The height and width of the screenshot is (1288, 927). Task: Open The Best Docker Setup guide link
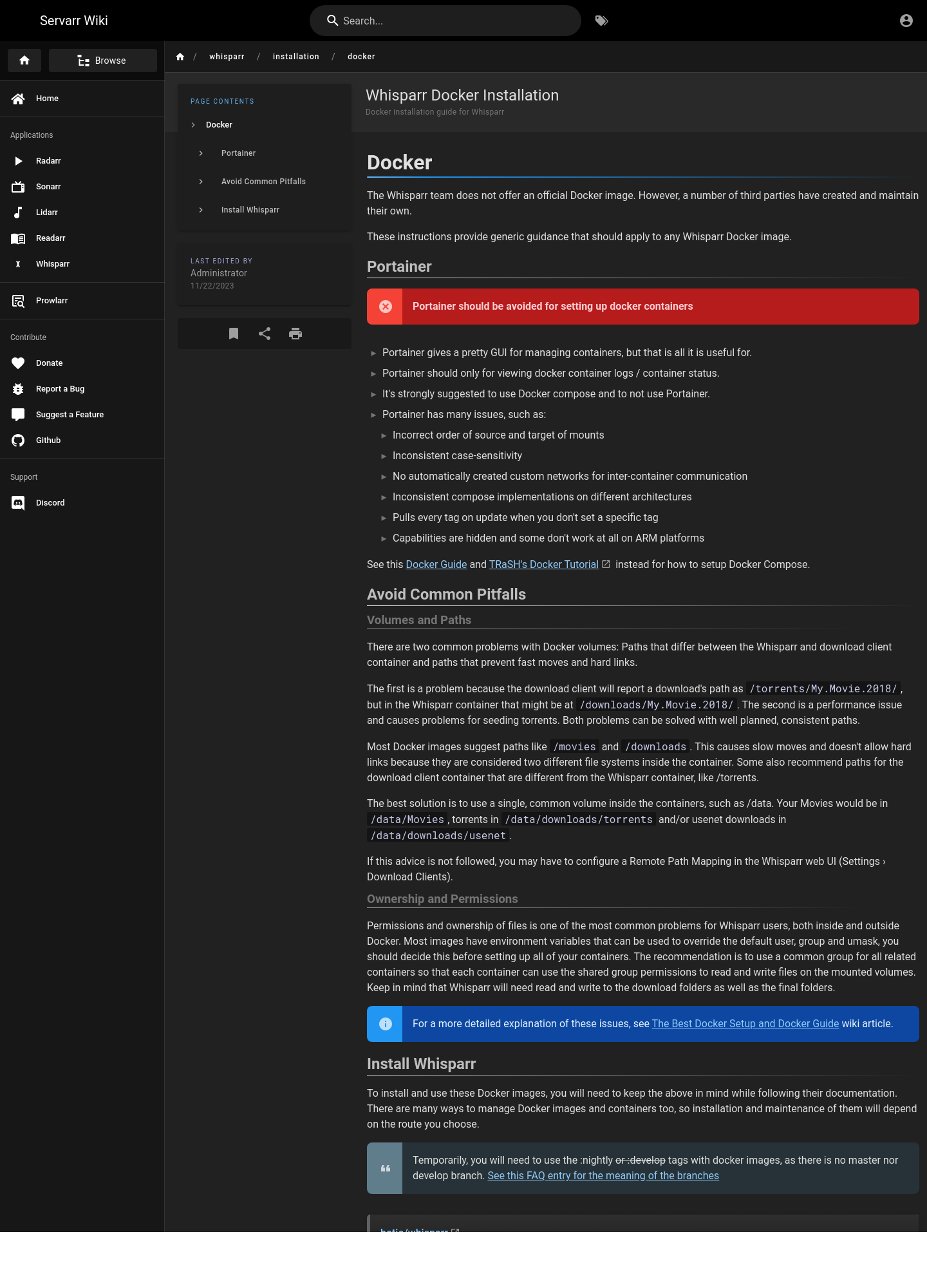[745, 1024]
